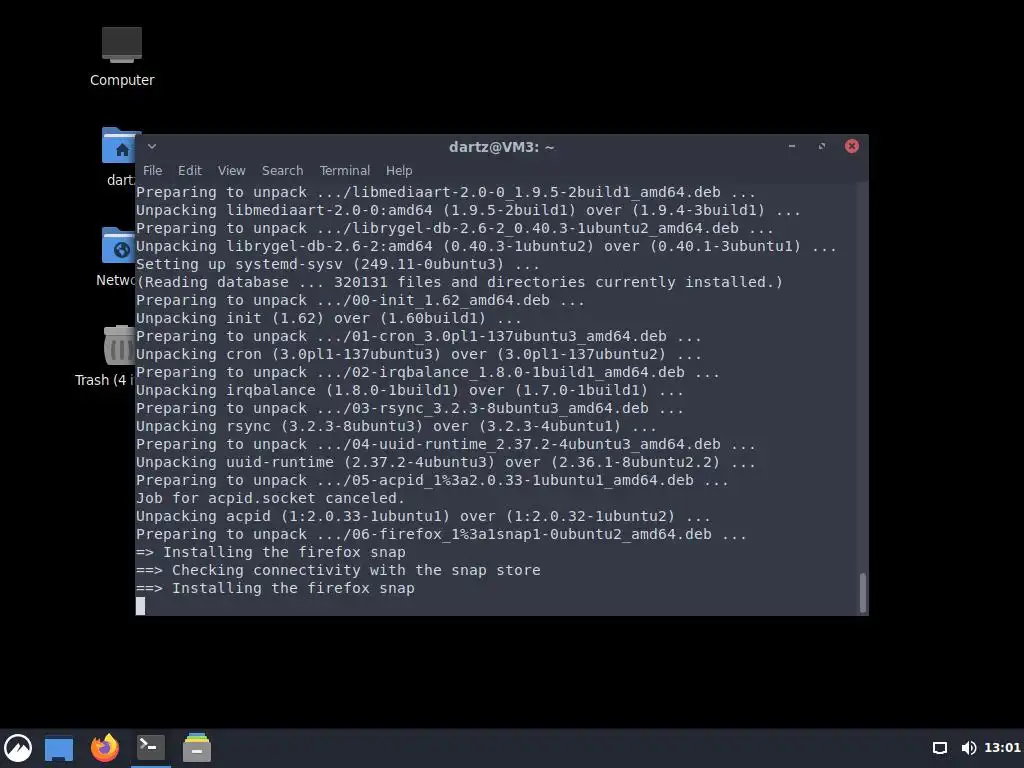Click 'Unpacking uuid-runtime' output line
Screen dimensions: 1024x768
click(x=445, y=462)
